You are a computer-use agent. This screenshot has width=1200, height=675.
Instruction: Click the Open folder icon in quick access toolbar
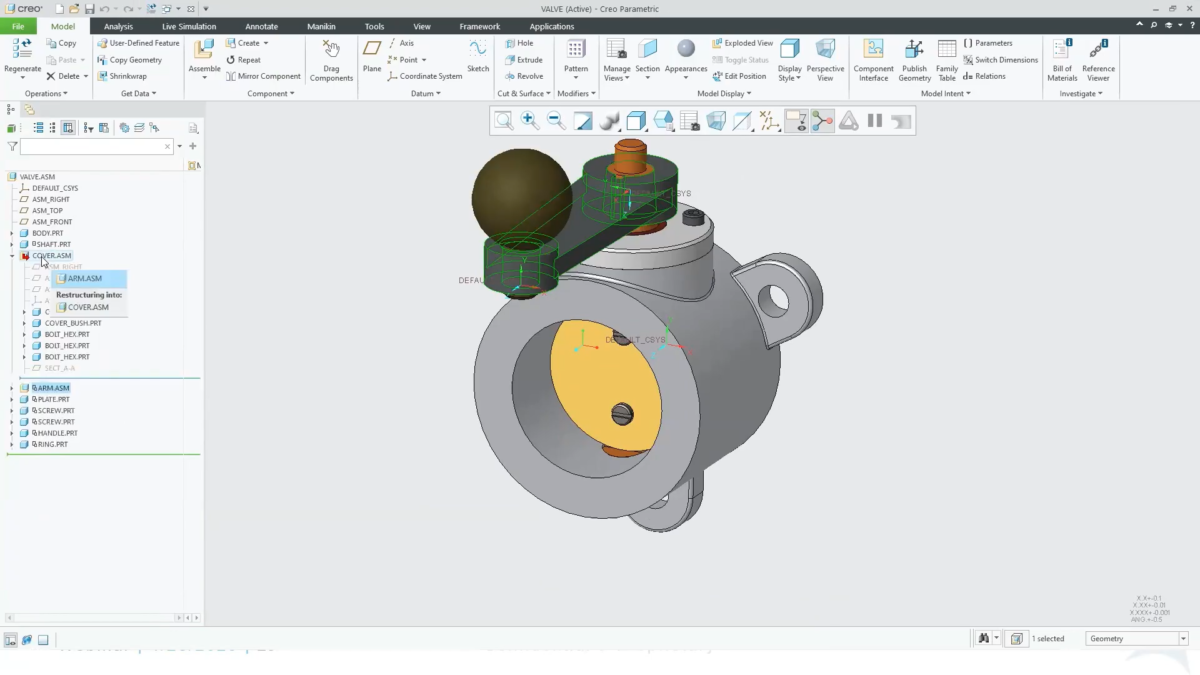(x=75, y=9)
